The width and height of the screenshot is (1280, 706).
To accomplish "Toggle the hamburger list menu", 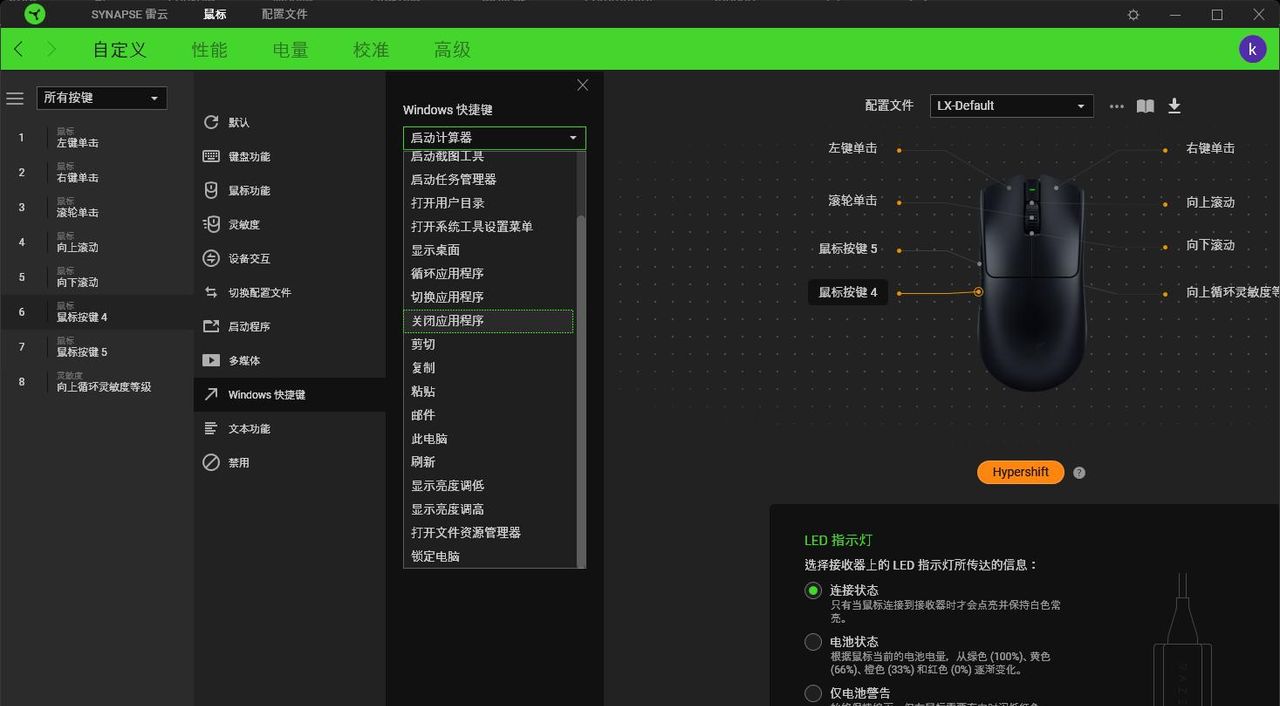I will pyautogui.click(x=15, y=98).
